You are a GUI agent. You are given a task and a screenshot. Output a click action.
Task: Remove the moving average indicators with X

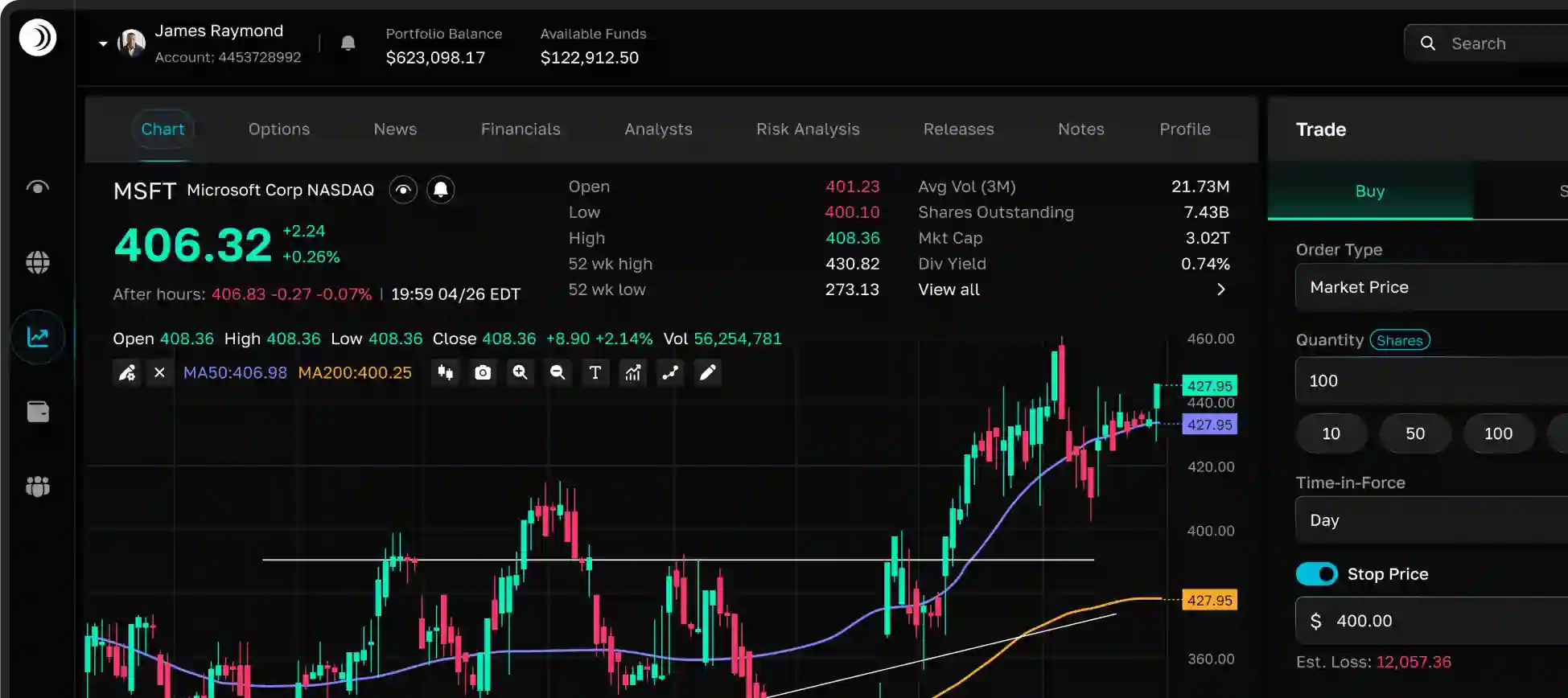(159, 372)
